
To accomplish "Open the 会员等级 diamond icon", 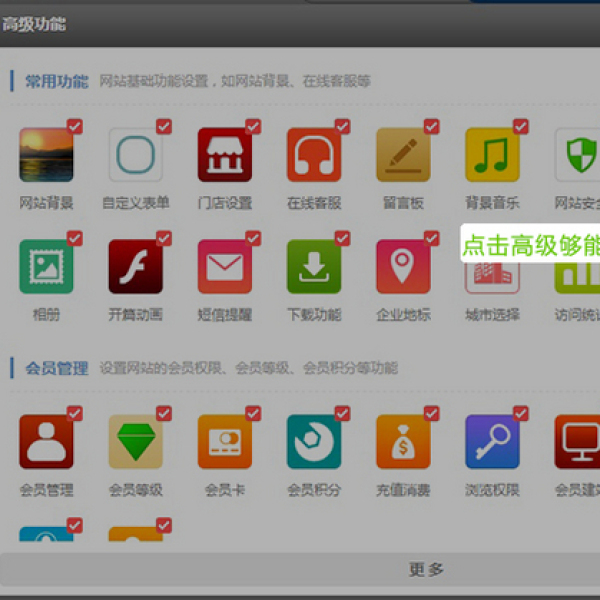I will [135, 442].
